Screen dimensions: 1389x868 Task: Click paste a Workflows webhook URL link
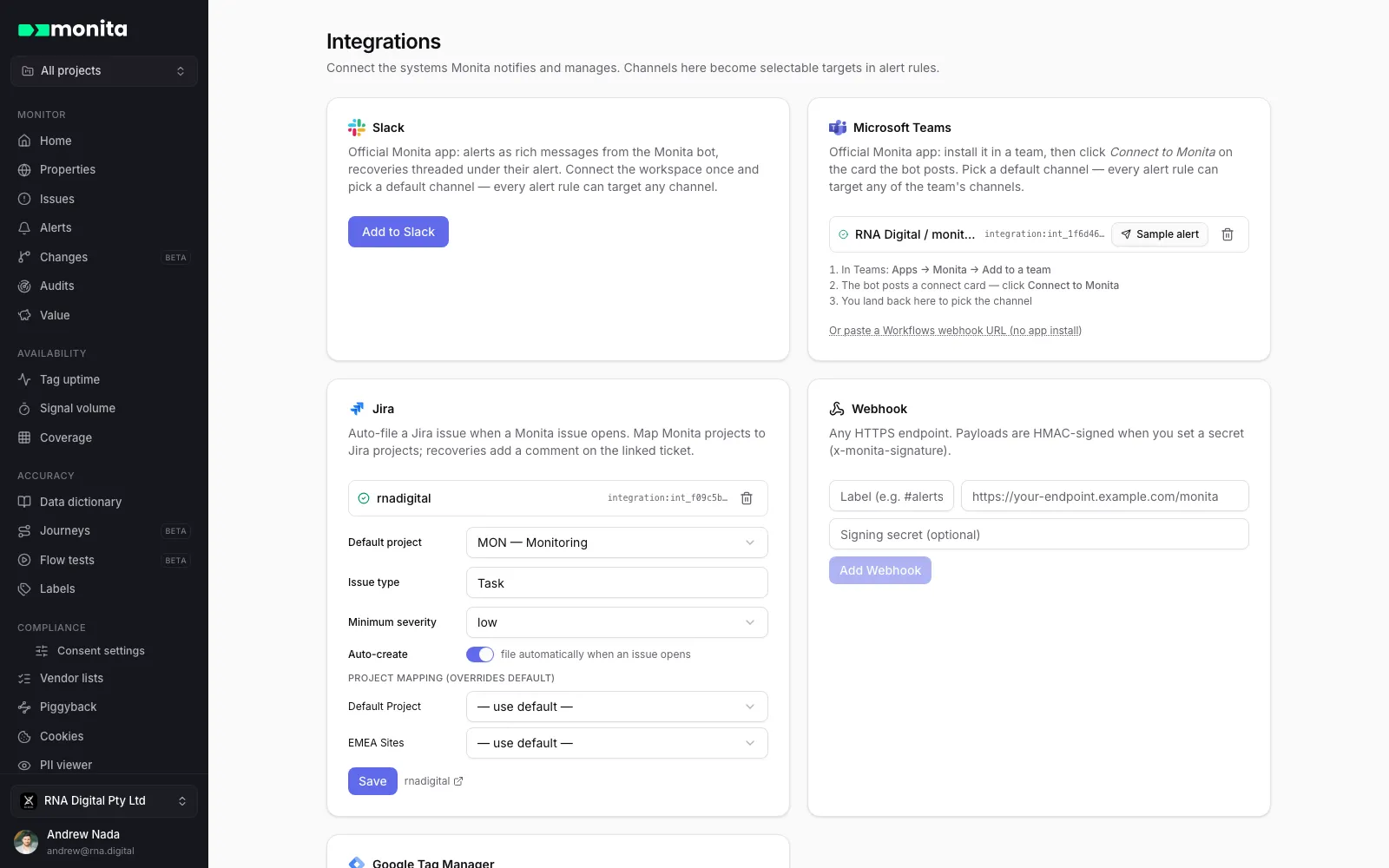click(x=955, y=331)
